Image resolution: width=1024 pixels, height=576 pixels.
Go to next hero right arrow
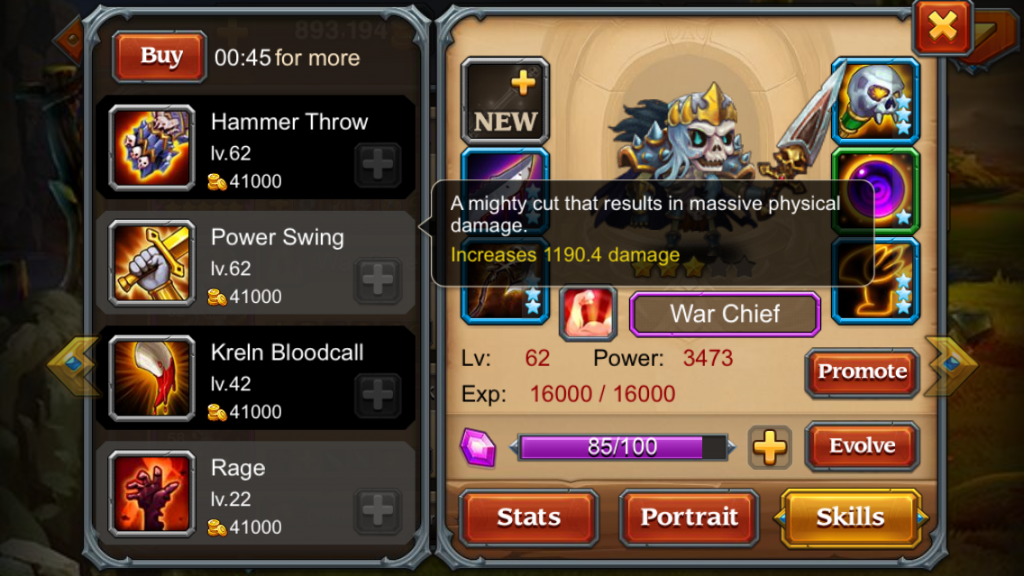[952, 364]
